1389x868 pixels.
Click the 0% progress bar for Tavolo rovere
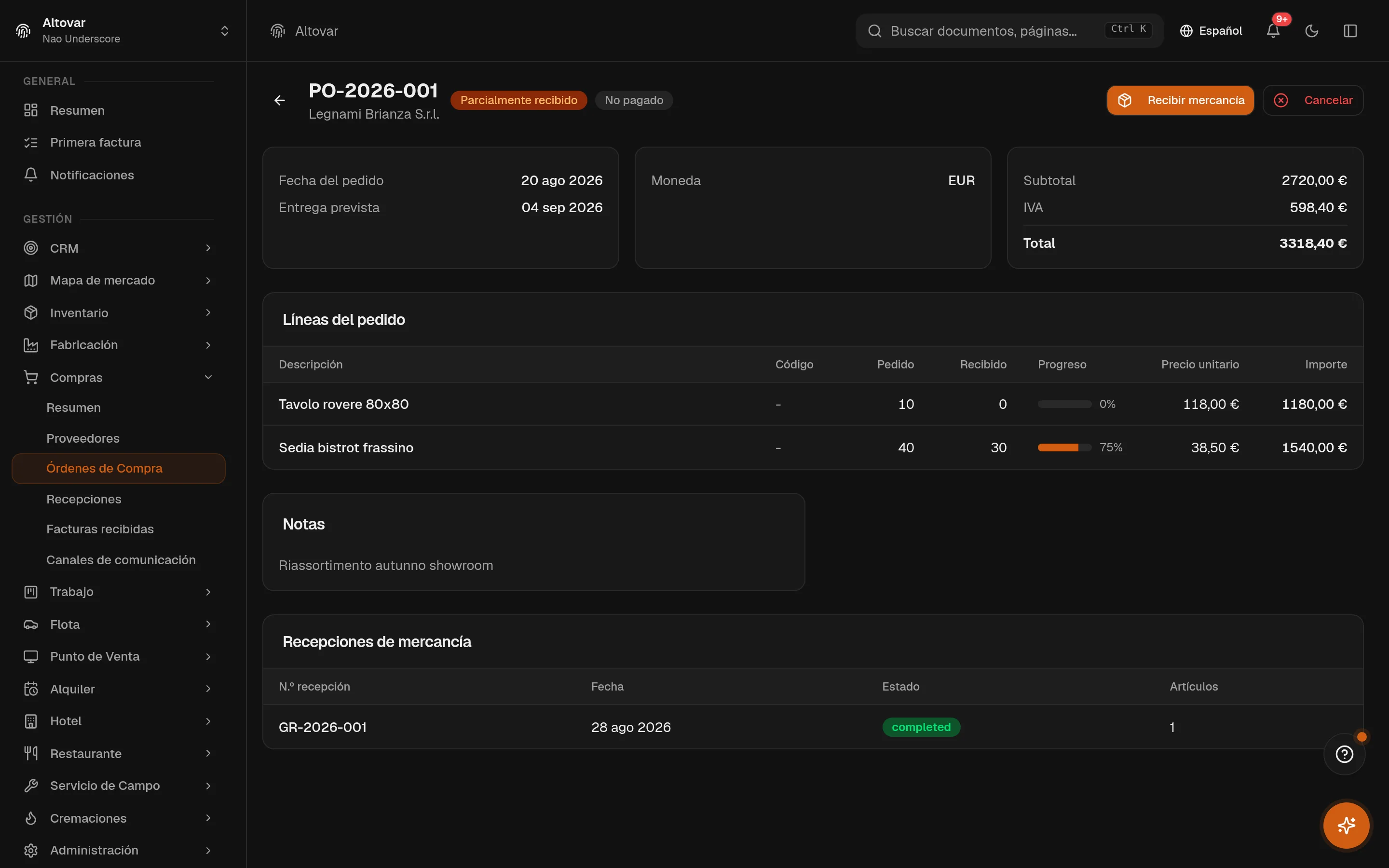(1064, 404)
